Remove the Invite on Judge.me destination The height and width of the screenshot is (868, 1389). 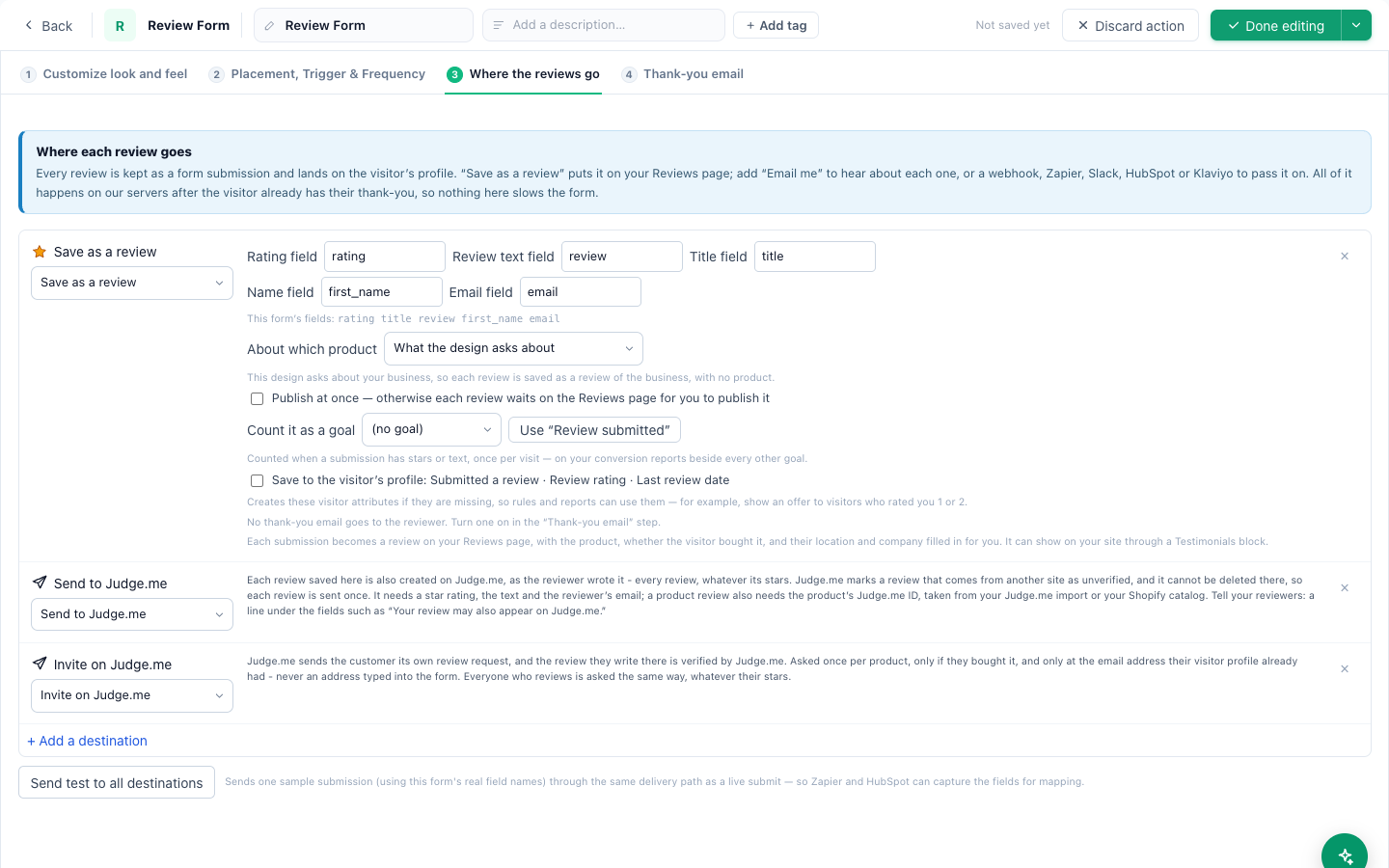point(1345,669)
